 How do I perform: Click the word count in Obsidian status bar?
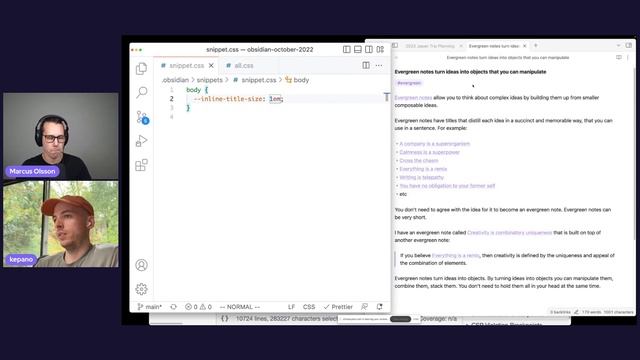click(591, 312)
